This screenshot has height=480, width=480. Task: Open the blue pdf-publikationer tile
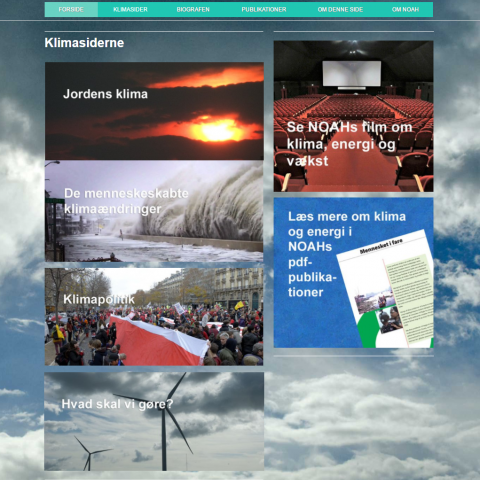coord(354,273)
